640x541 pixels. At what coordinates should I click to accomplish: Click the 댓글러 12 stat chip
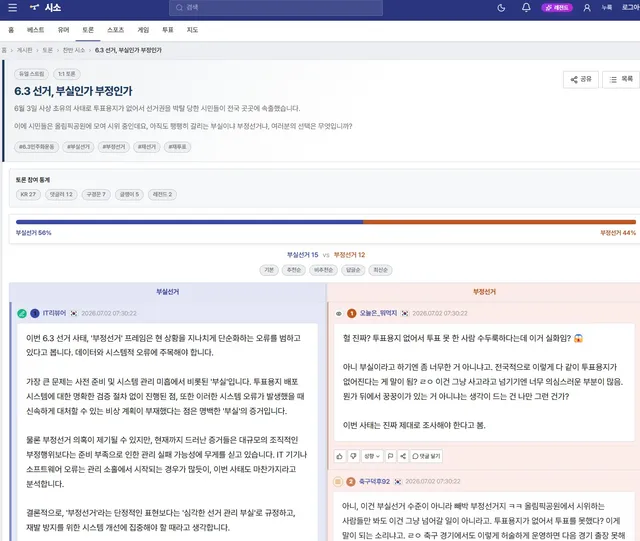click(x=61, y=194)
